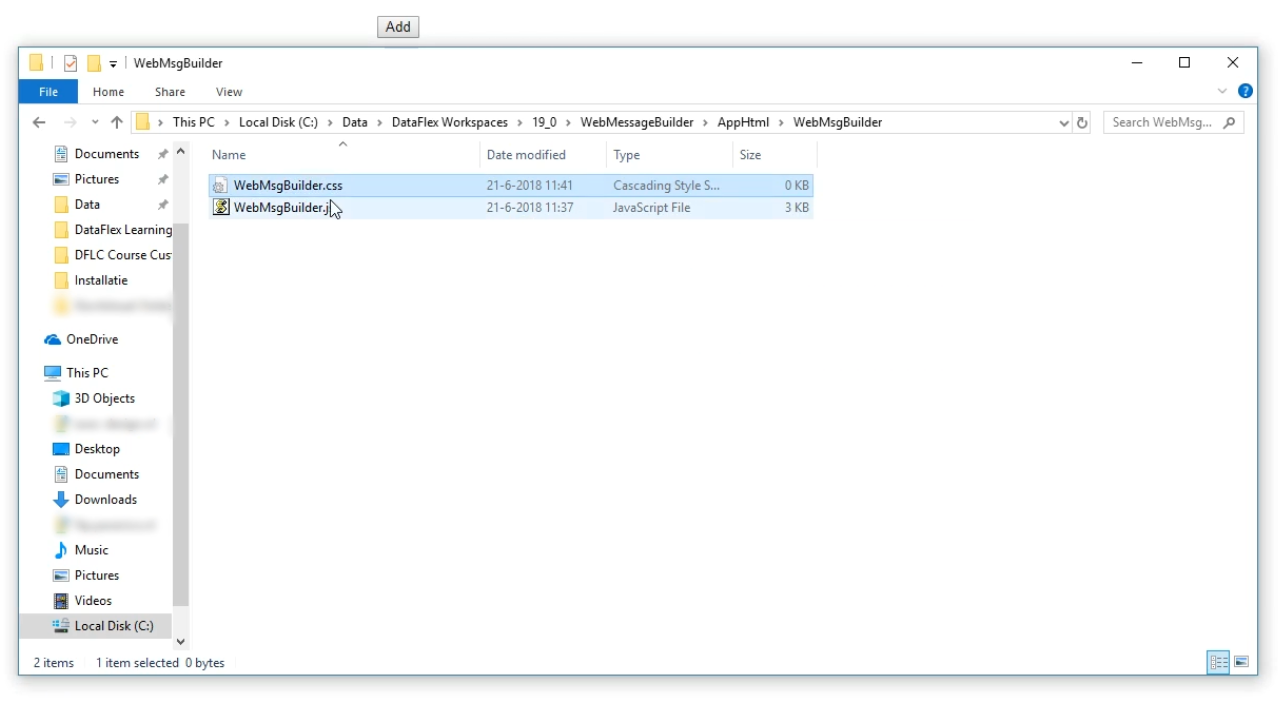Open the address bar history dropdown

pos(1063,123)
